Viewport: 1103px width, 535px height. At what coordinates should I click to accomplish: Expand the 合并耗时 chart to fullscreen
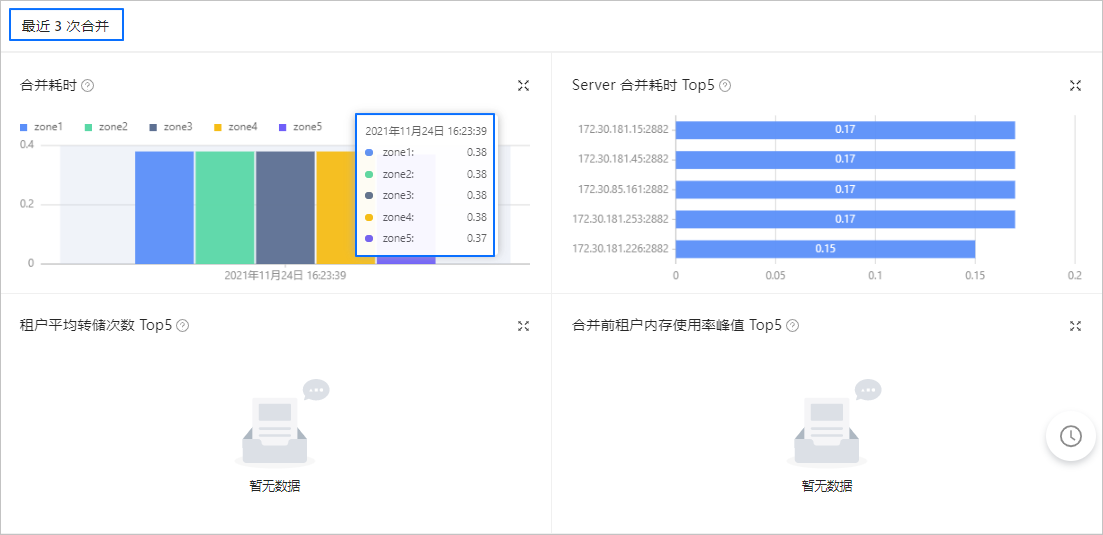[x=523, y=86]
